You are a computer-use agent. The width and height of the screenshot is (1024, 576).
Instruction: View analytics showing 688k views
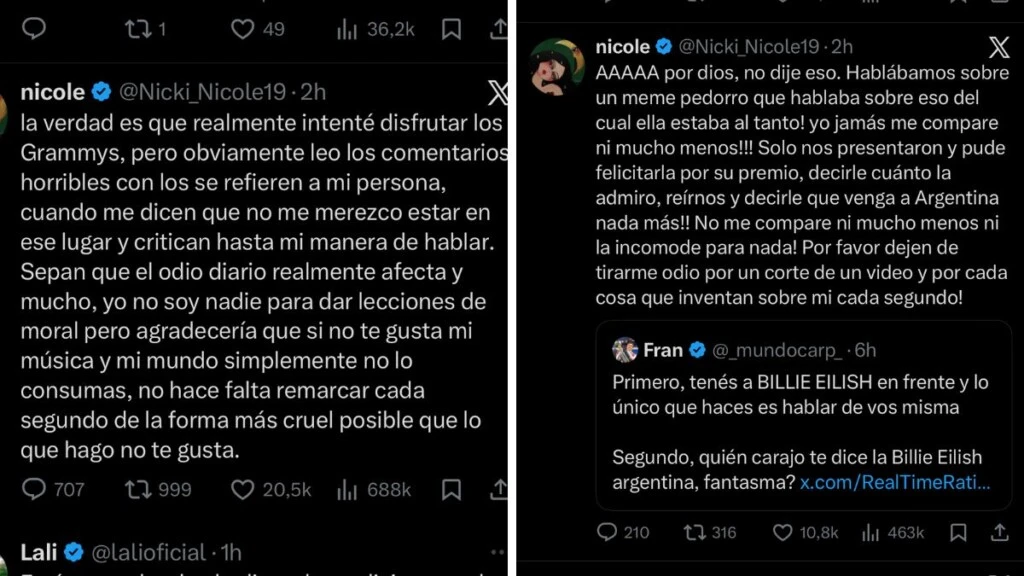[x=347, y=489]
